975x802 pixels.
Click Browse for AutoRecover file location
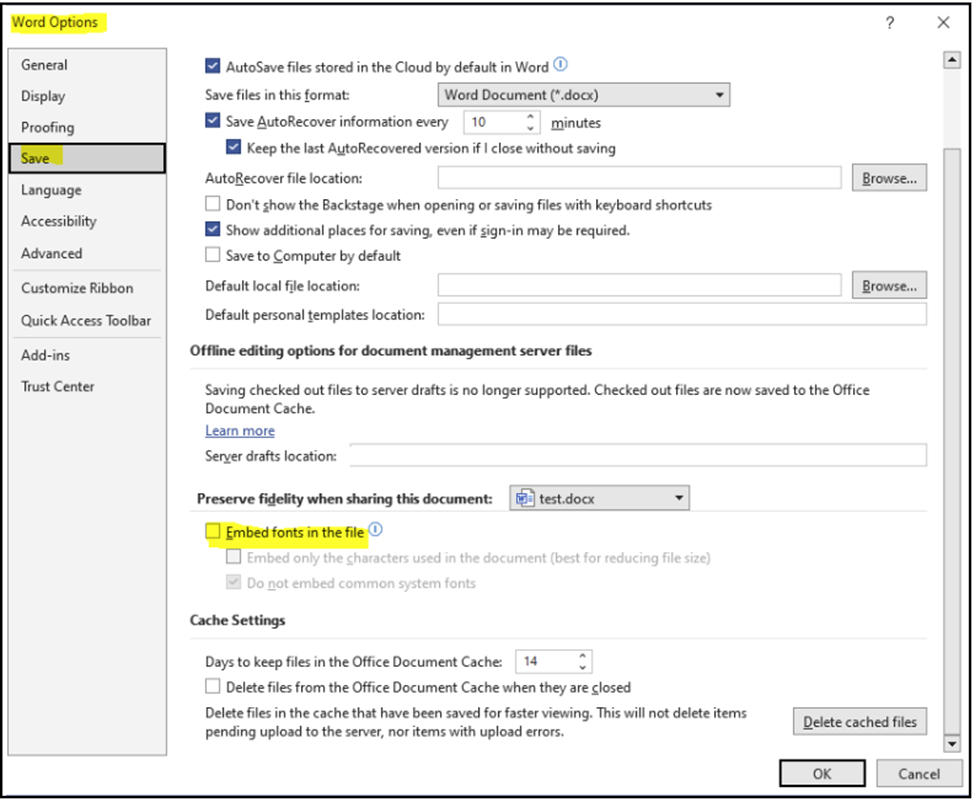click(x=889, y=178)
